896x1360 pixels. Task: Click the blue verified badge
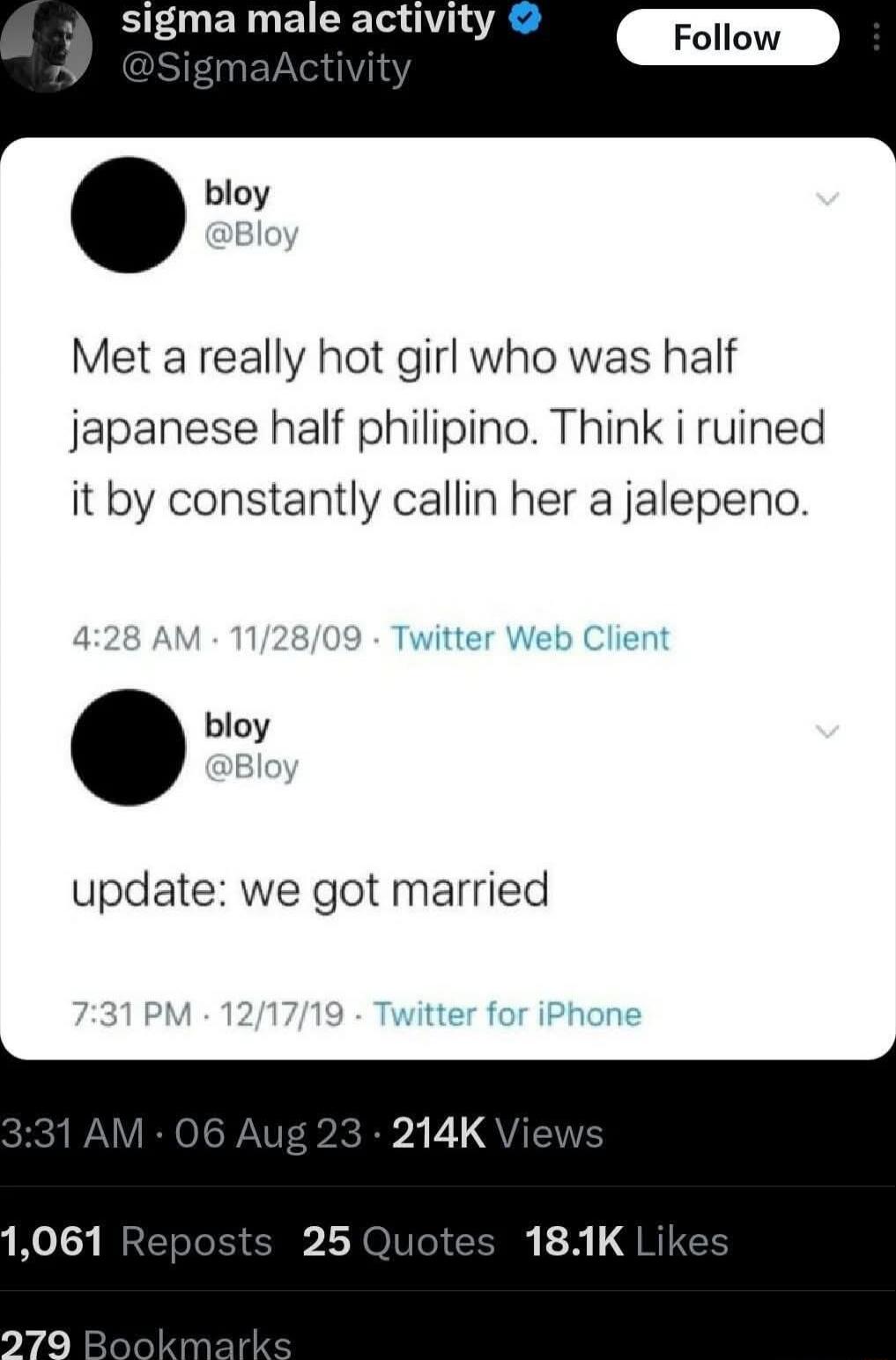click(x=525, y=19)
